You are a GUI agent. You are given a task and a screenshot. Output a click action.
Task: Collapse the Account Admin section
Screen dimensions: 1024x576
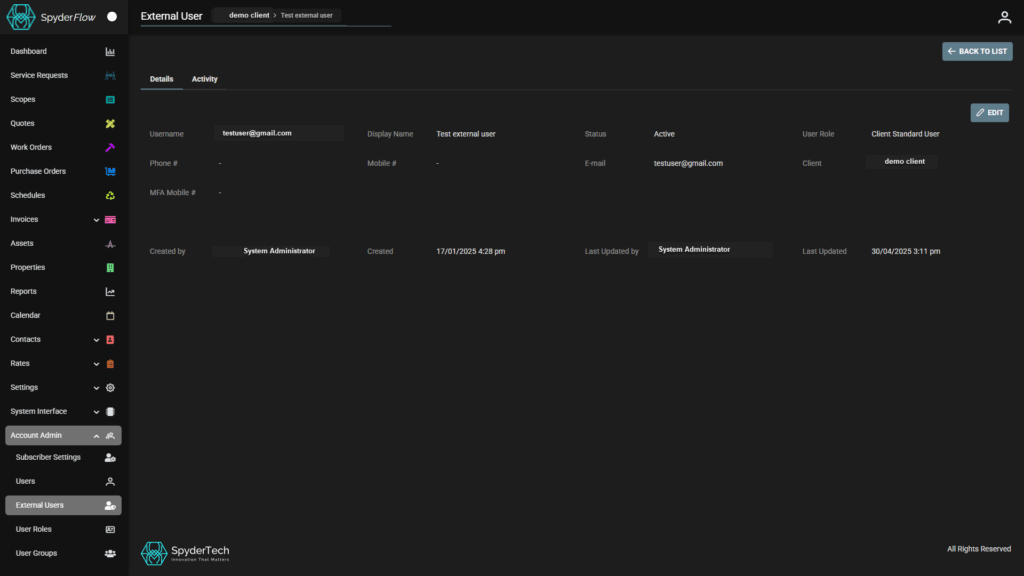point(97,436)
